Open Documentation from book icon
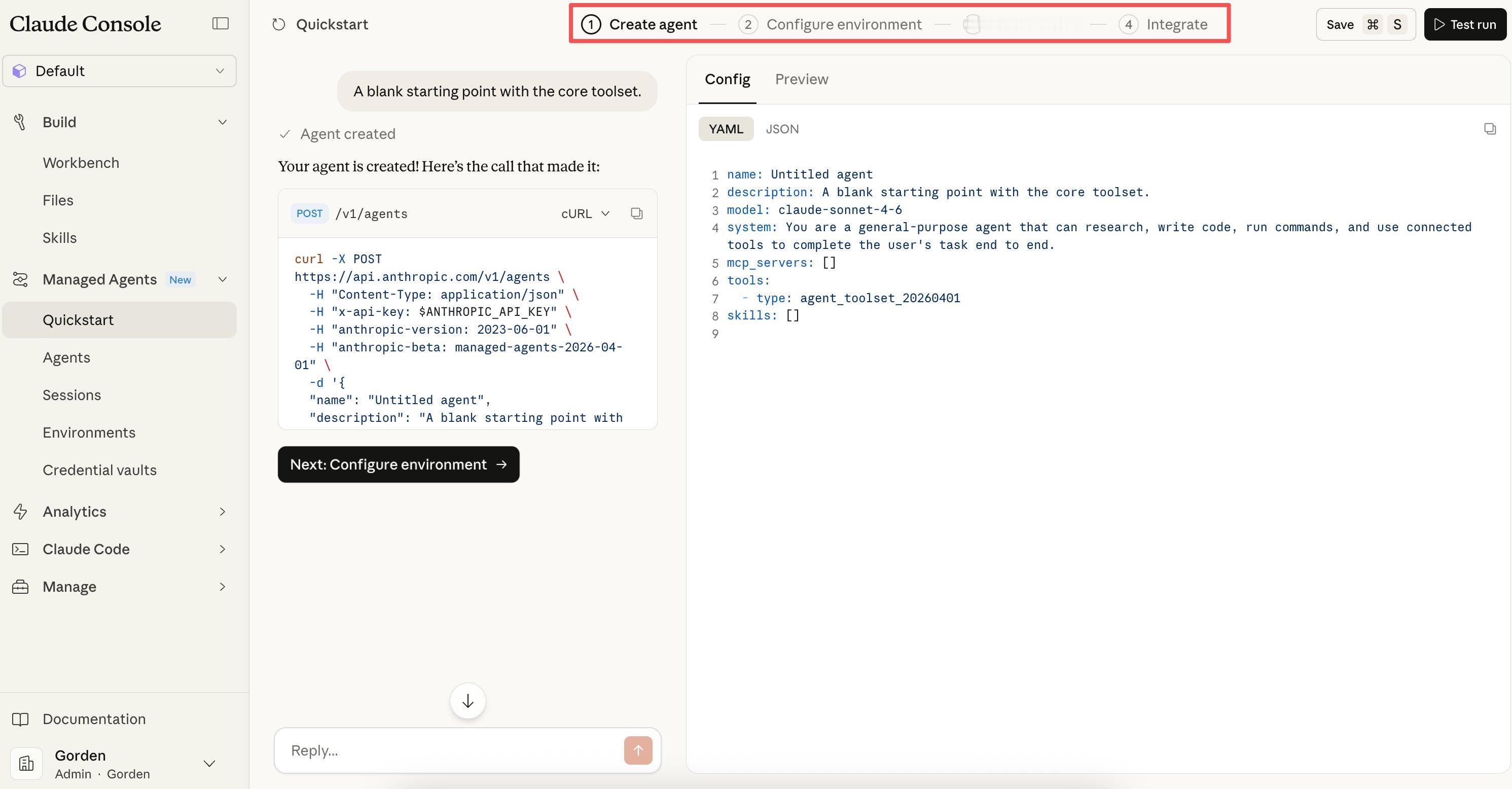 pos(21,719)
